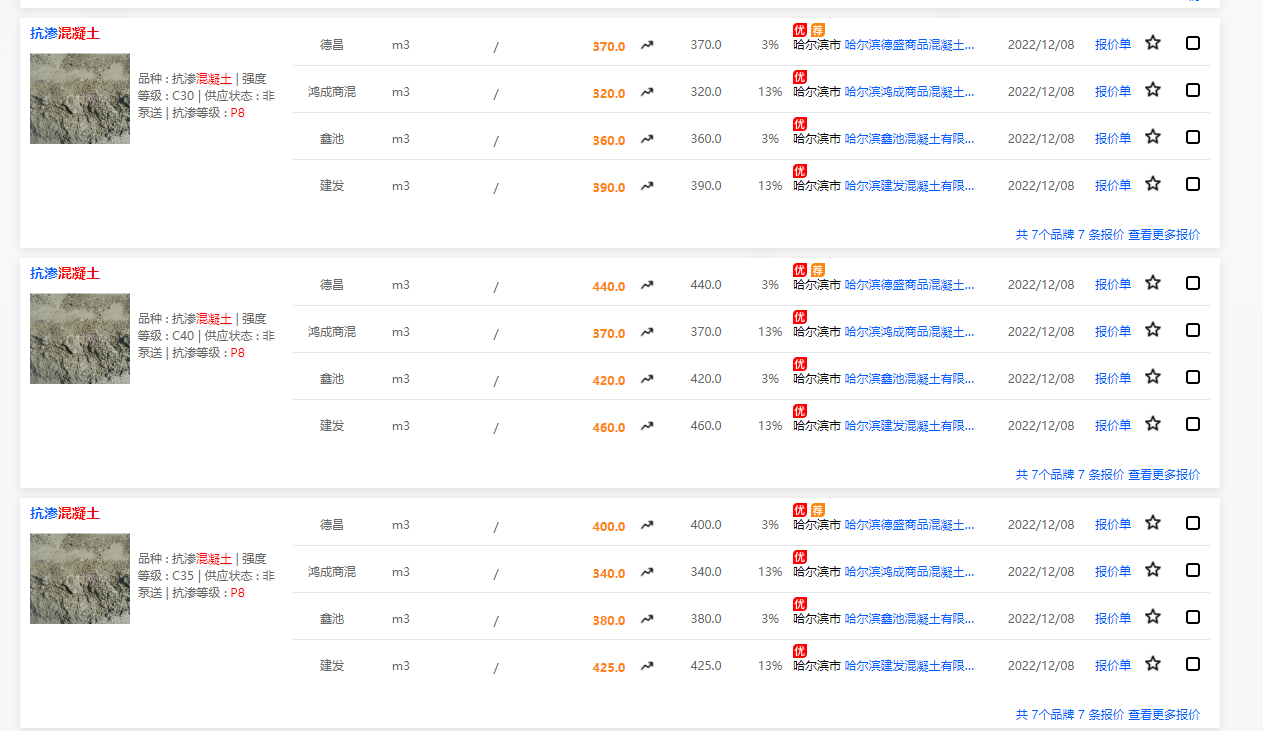1263x731 pixels.
Task: View price trend for 鸿成商混 370.0
Action: (647, 332)
